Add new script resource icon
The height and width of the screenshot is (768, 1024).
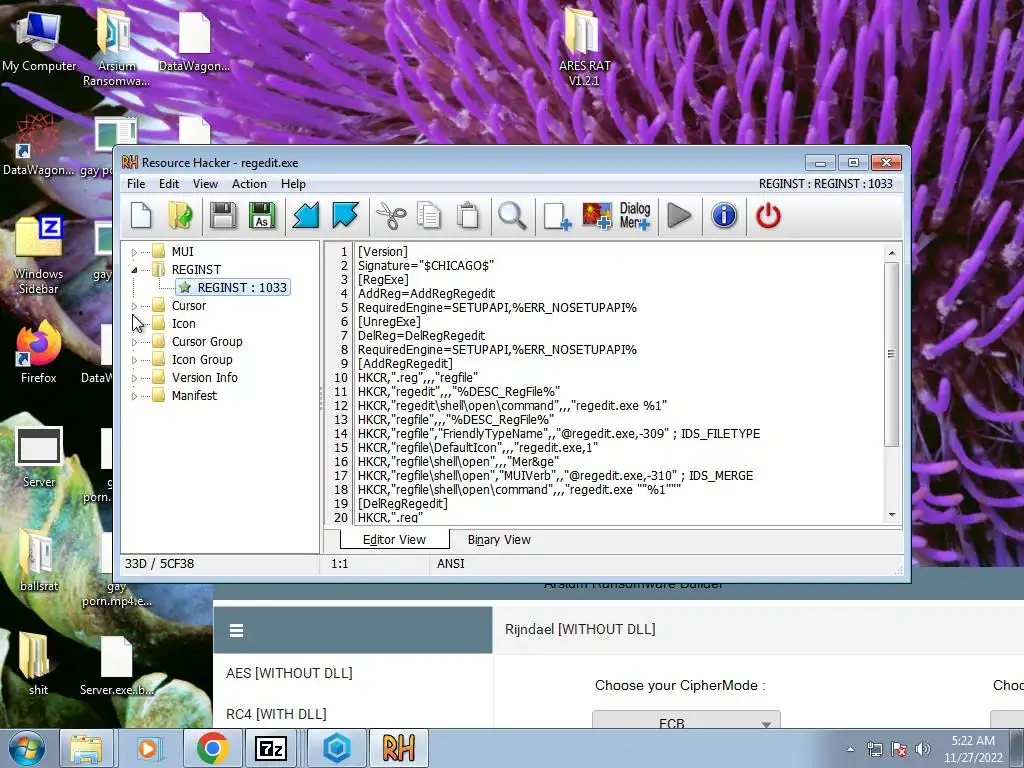(557, 216)
